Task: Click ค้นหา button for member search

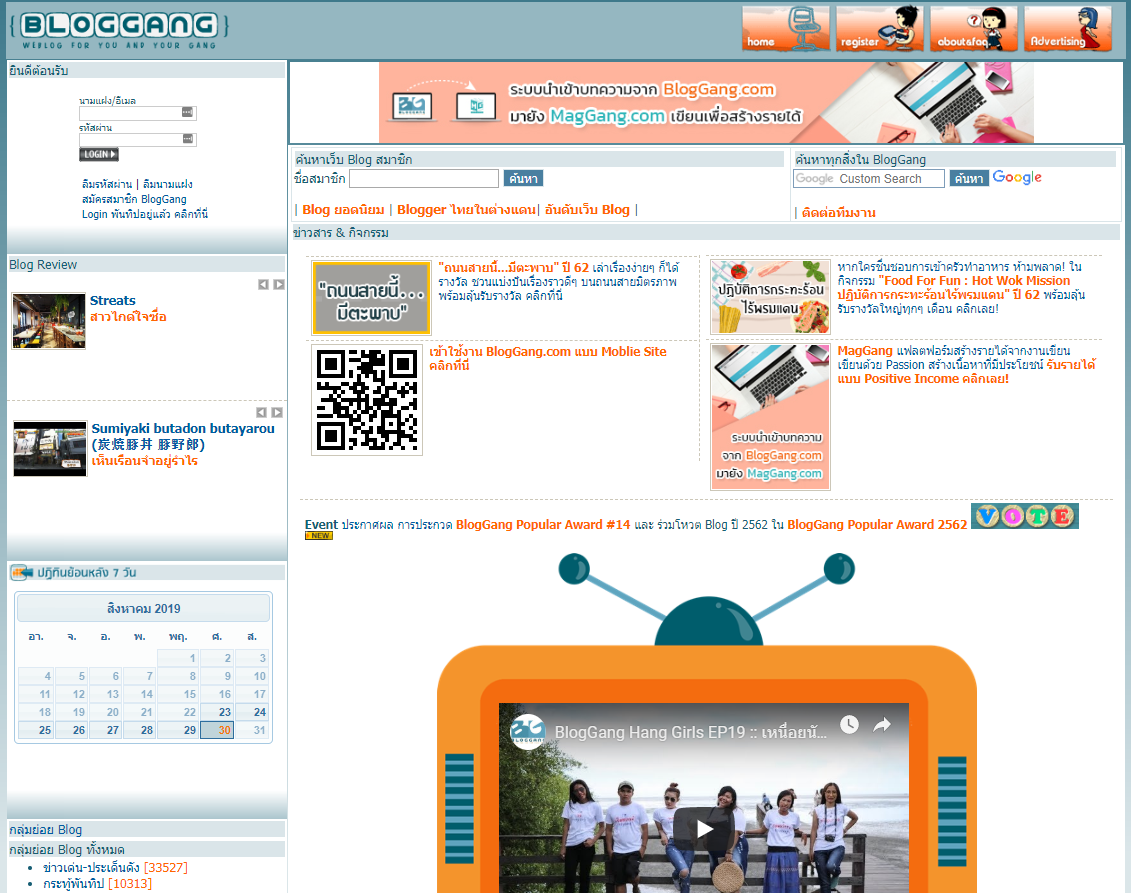Action: [523, 178]
